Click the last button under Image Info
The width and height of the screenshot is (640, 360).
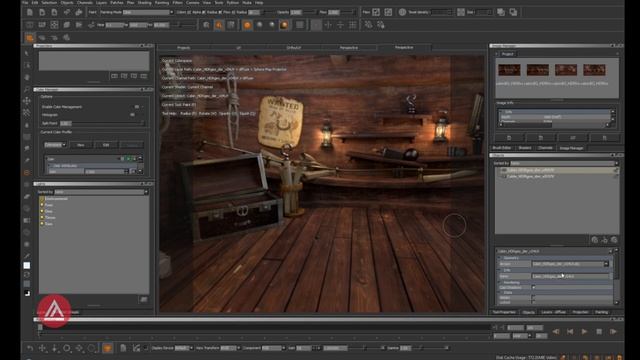point(604,138)
